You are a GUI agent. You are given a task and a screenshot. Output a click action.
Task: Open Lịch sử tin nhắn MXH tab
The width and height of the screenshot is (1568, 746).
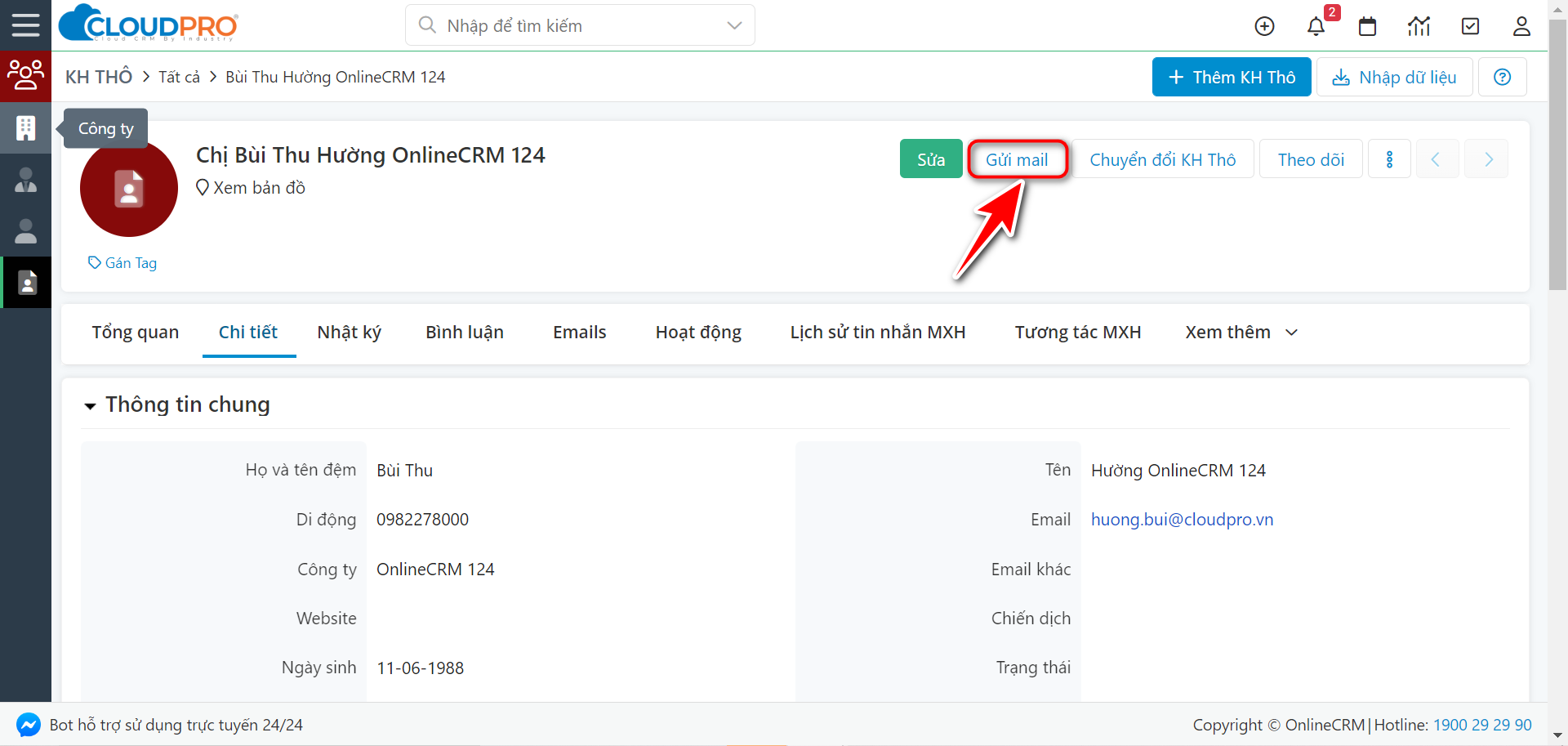point(878,333)
